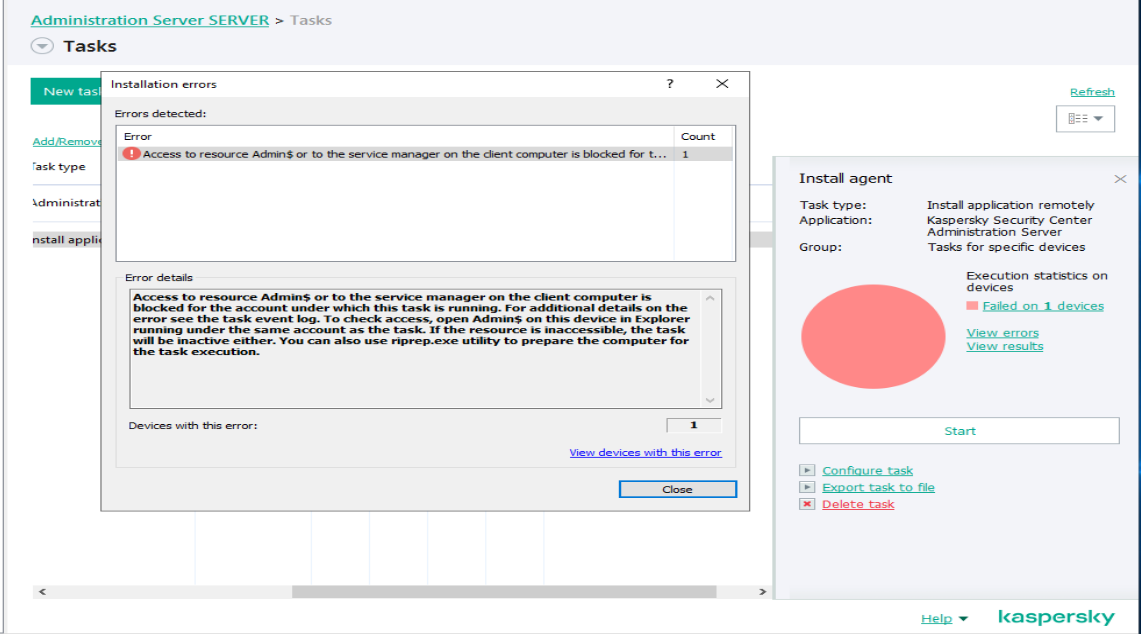Click the Export task to file arrow icon
The image size is (1141, 634).
click(x=807, y=487)
